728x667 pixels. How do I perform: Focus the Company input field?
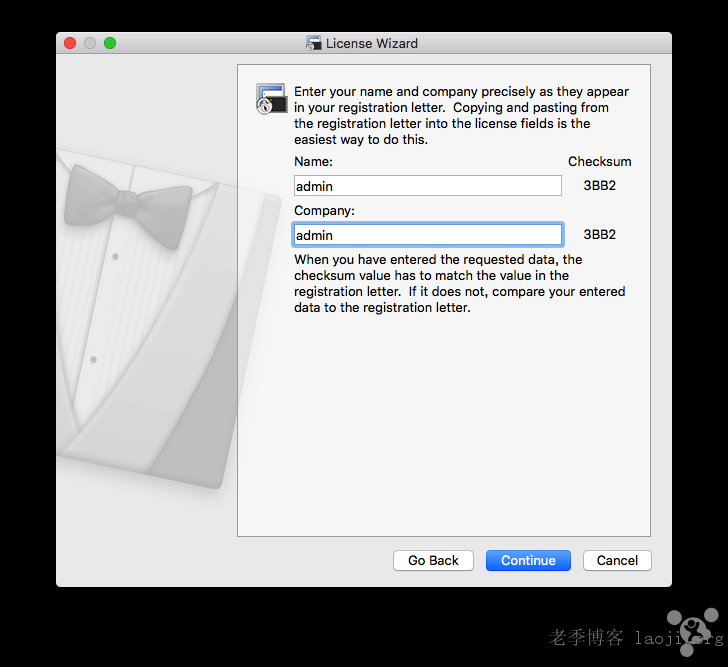(x=428, y=235)
